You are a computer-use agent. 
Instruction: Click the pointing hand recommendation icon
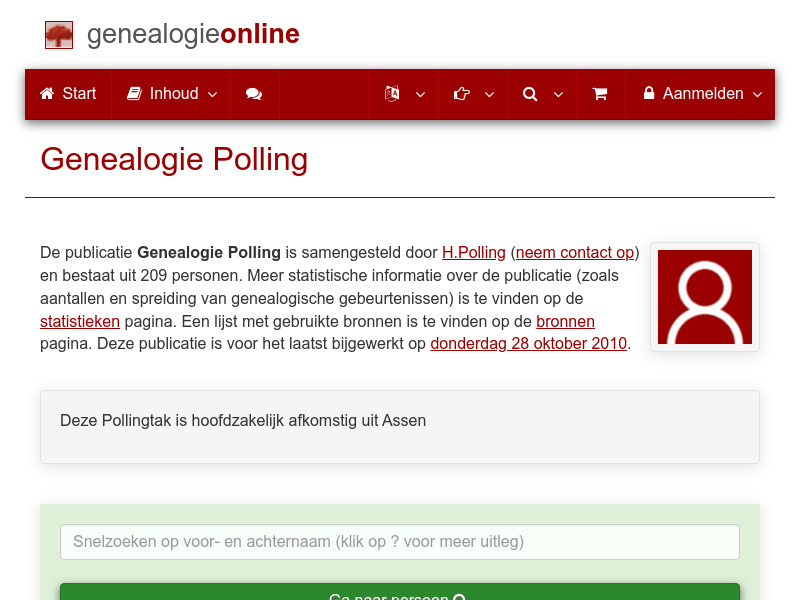point(461,94)
